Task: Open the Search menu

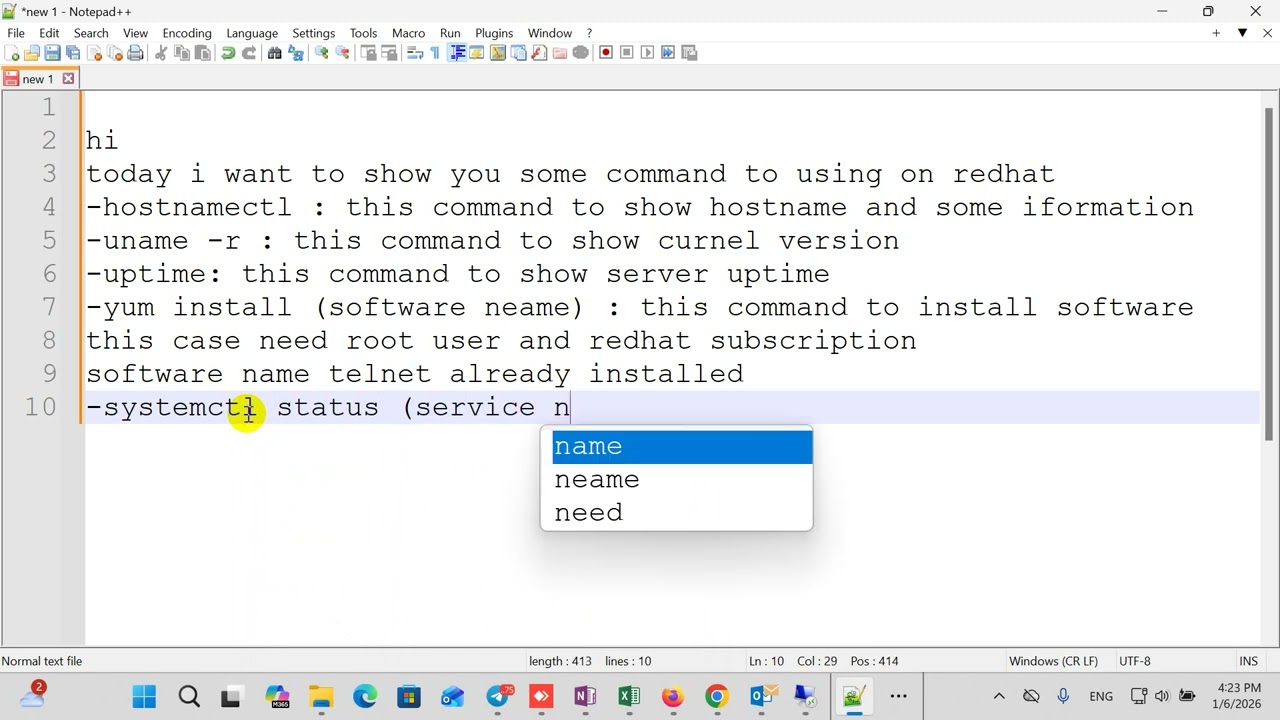Action: 91,33
